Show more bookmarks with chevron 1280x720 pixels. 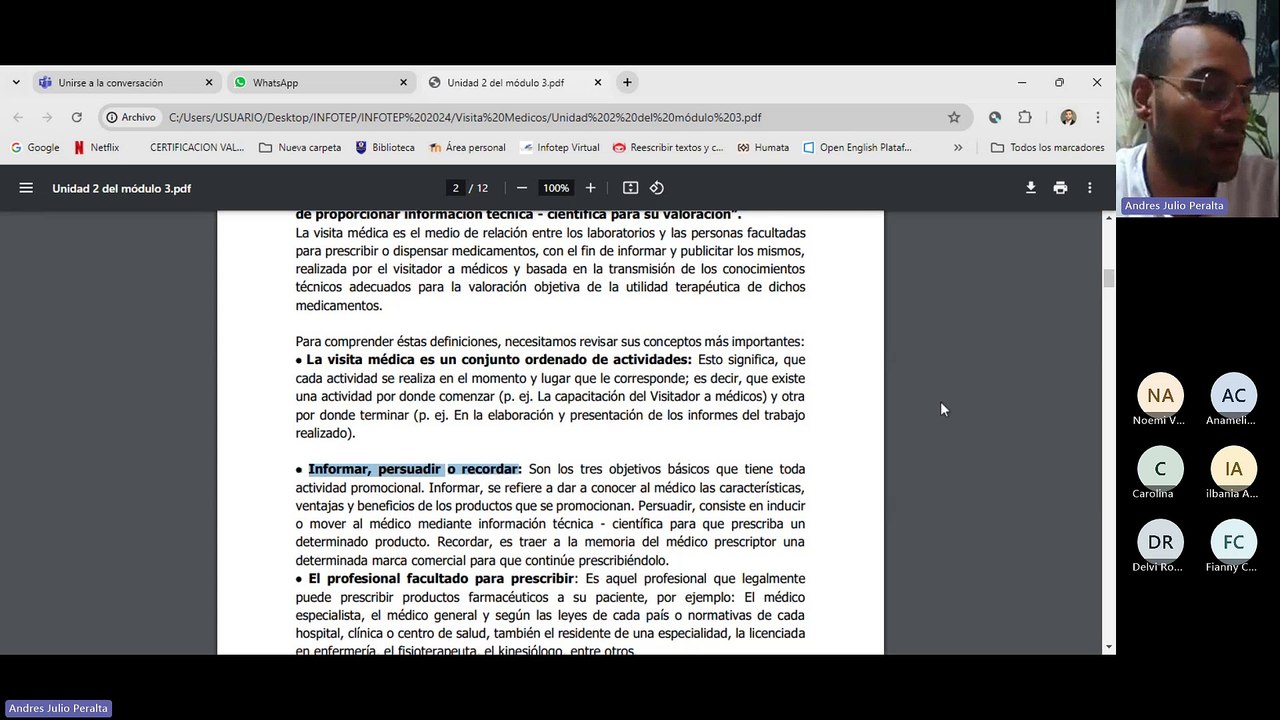(958, 147)
